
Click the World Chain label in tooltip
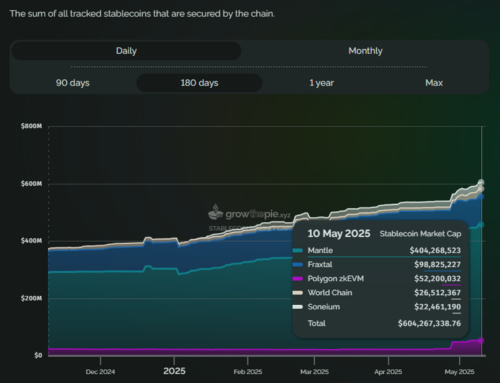click(330, 293)
